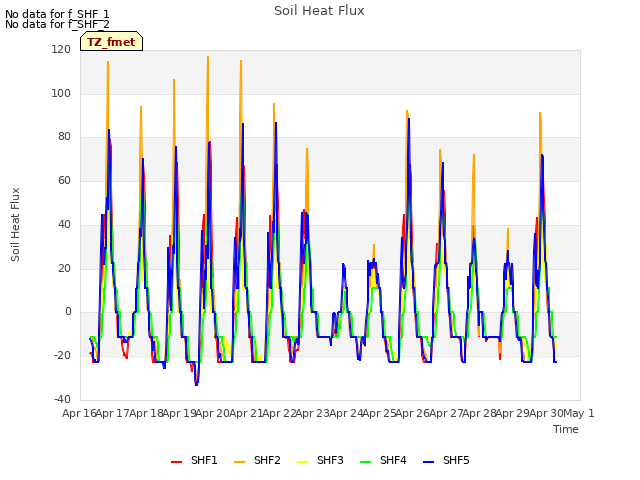Click the 'No data for f_SHF_2' message
The image size is (640, 480).
coord(57,24)
